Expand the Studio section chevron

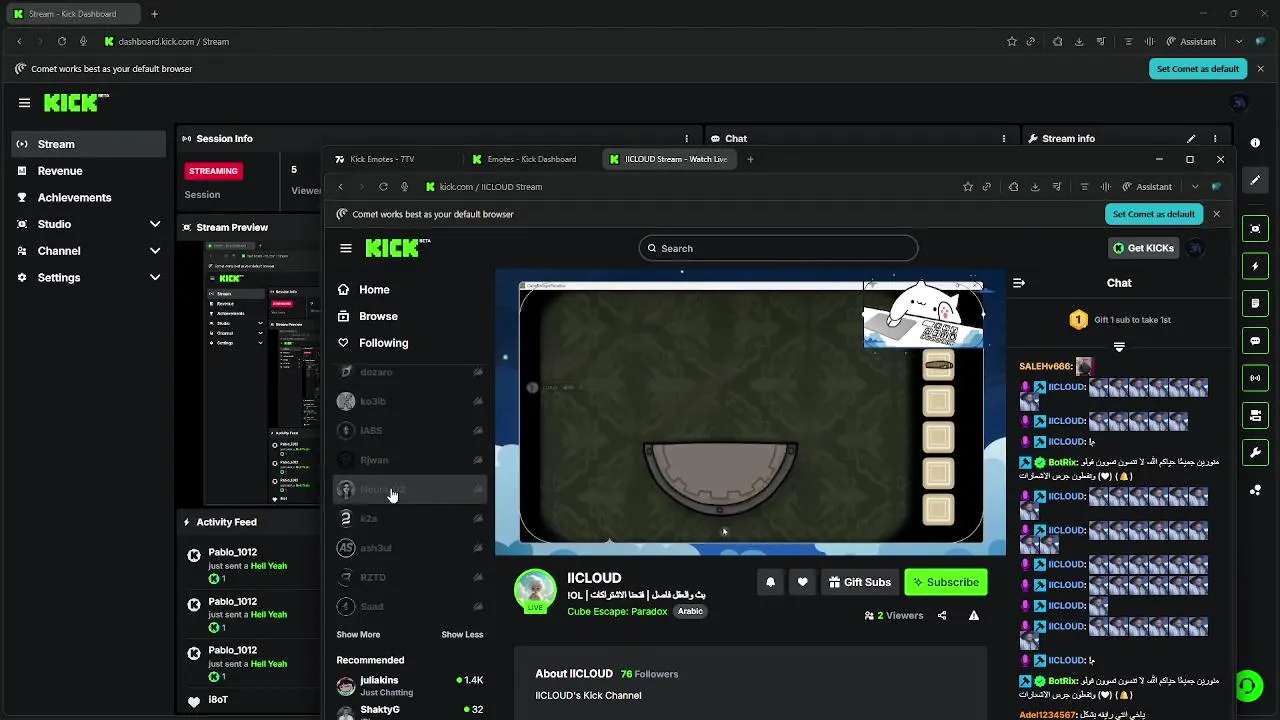(x=155, y=224)
